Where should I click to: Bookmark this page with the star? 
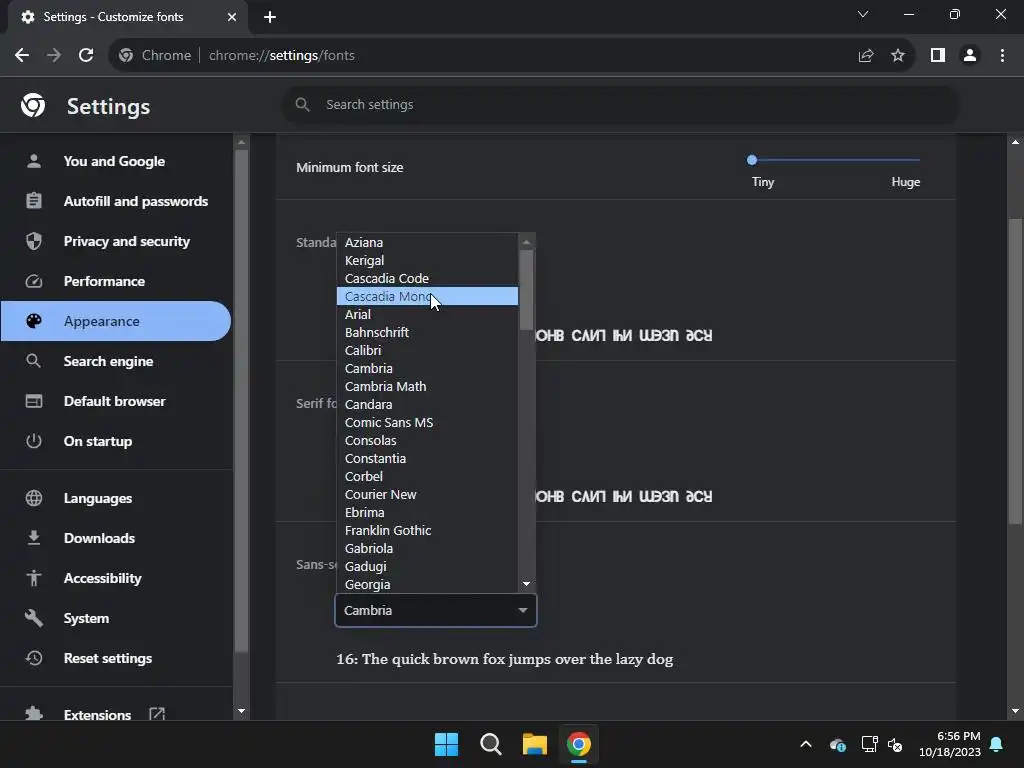coord(898,56)
